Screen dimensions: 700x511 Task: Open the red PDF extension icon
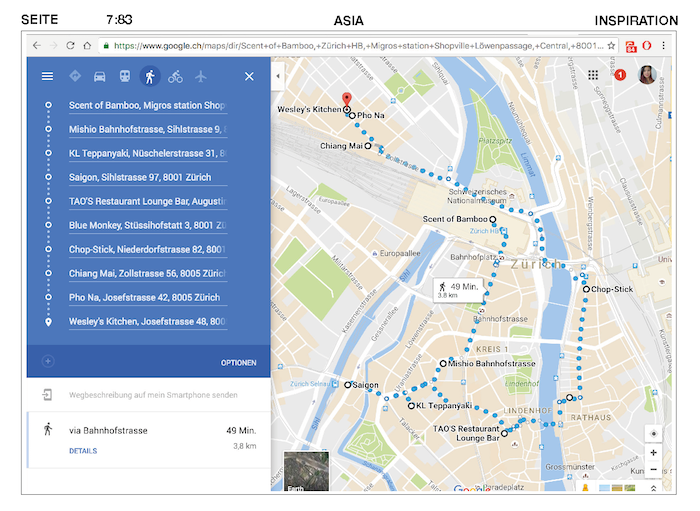tap(630, 46)
